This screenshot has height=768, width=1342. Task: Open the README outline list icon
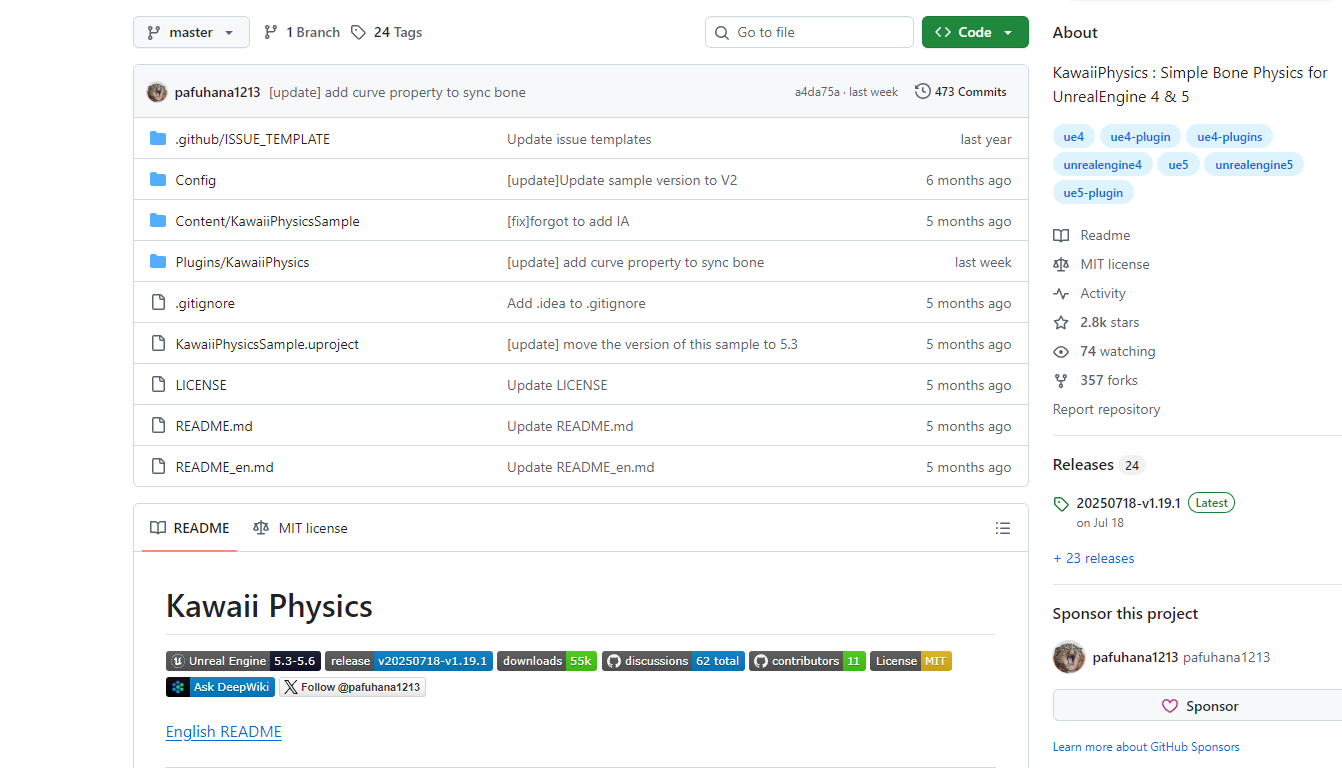tap(1003, 528)
